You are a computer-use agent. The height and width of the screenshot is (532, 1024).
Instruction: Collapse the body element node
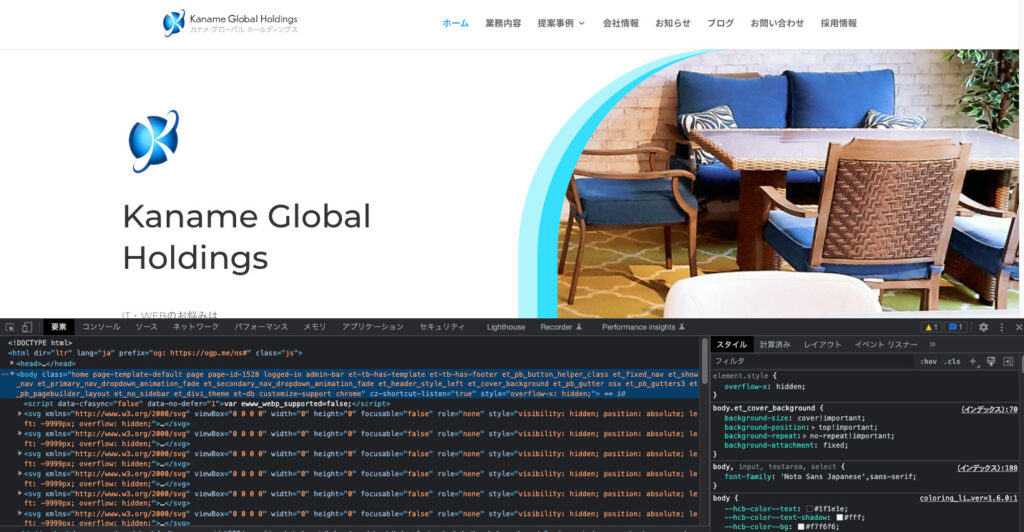13,374
